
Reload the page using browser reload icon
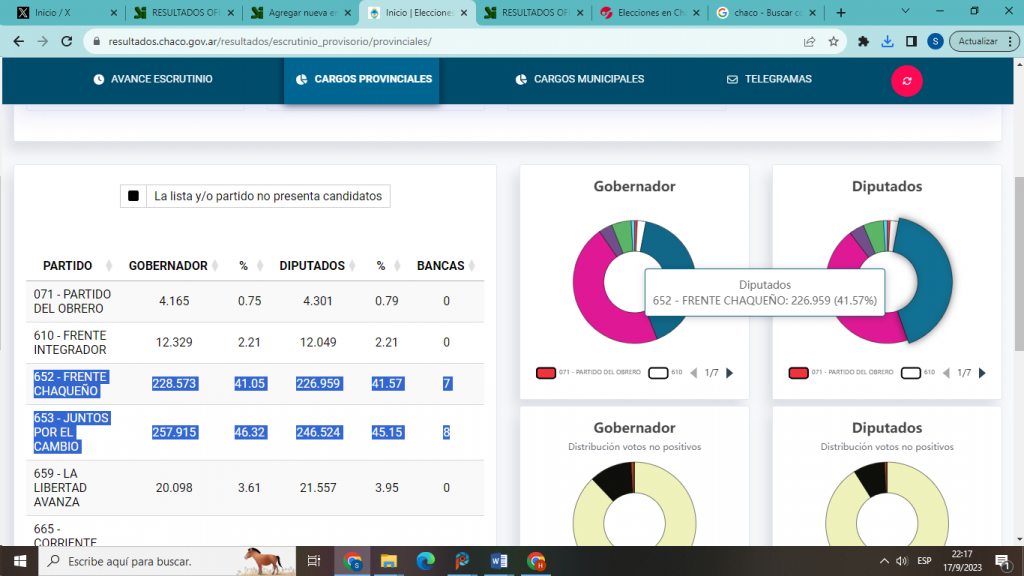tap(67, 42)
